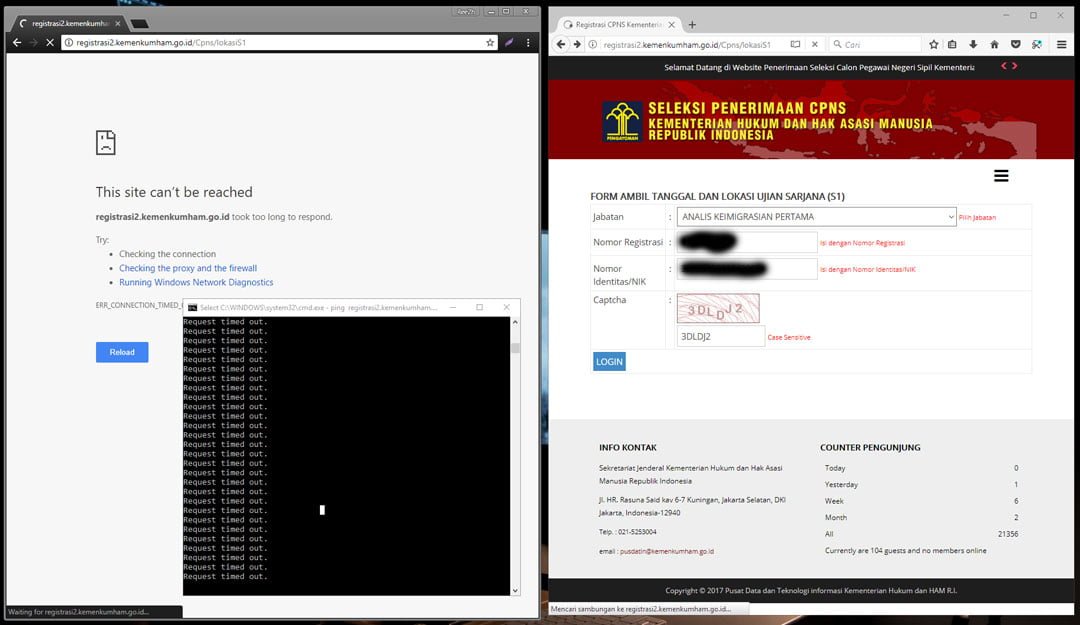The image size is (1080, 625).
Task: Focus the Firefox 'Cari' search box
Action: pos(875,44)
